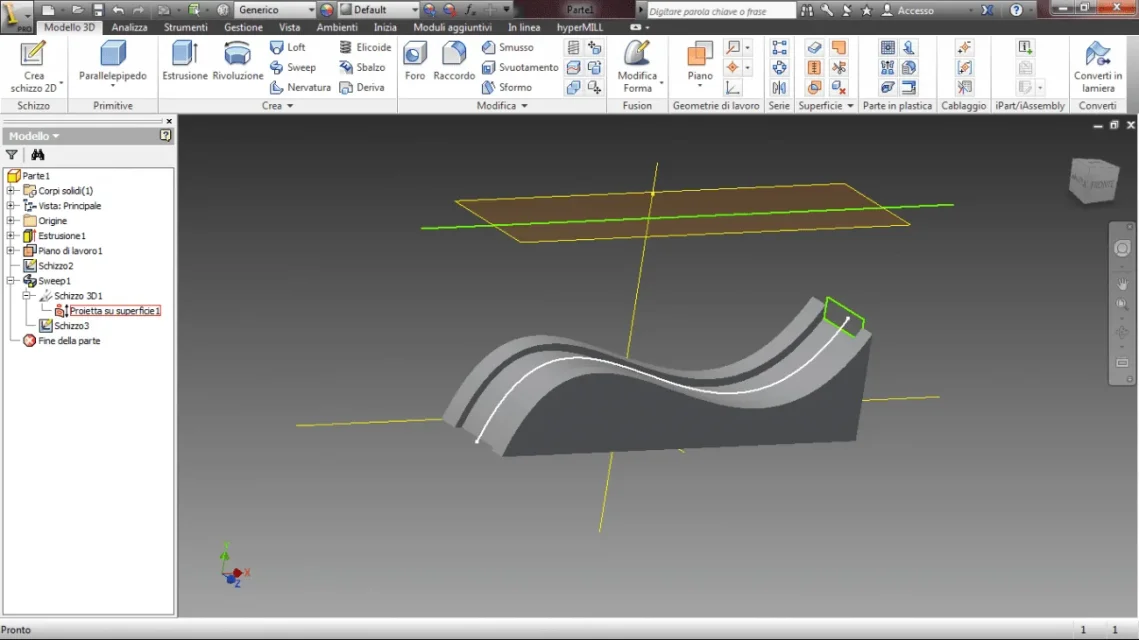This screenshot has height=640, width=1139.
Task: Collapse the Sweep1 tree node
Action: coord(11,280)
